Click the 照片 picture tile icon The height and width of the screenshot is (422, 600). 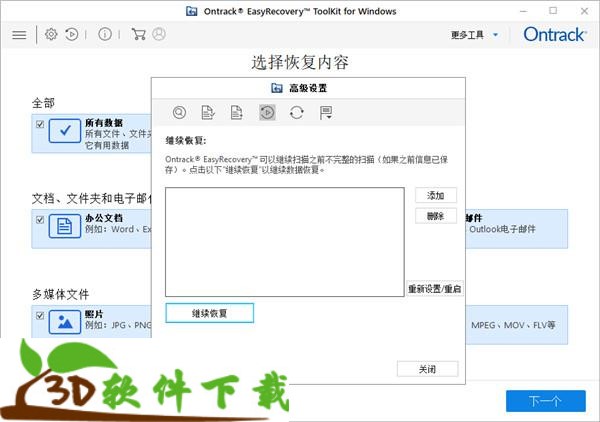click(x=65, y=322)
